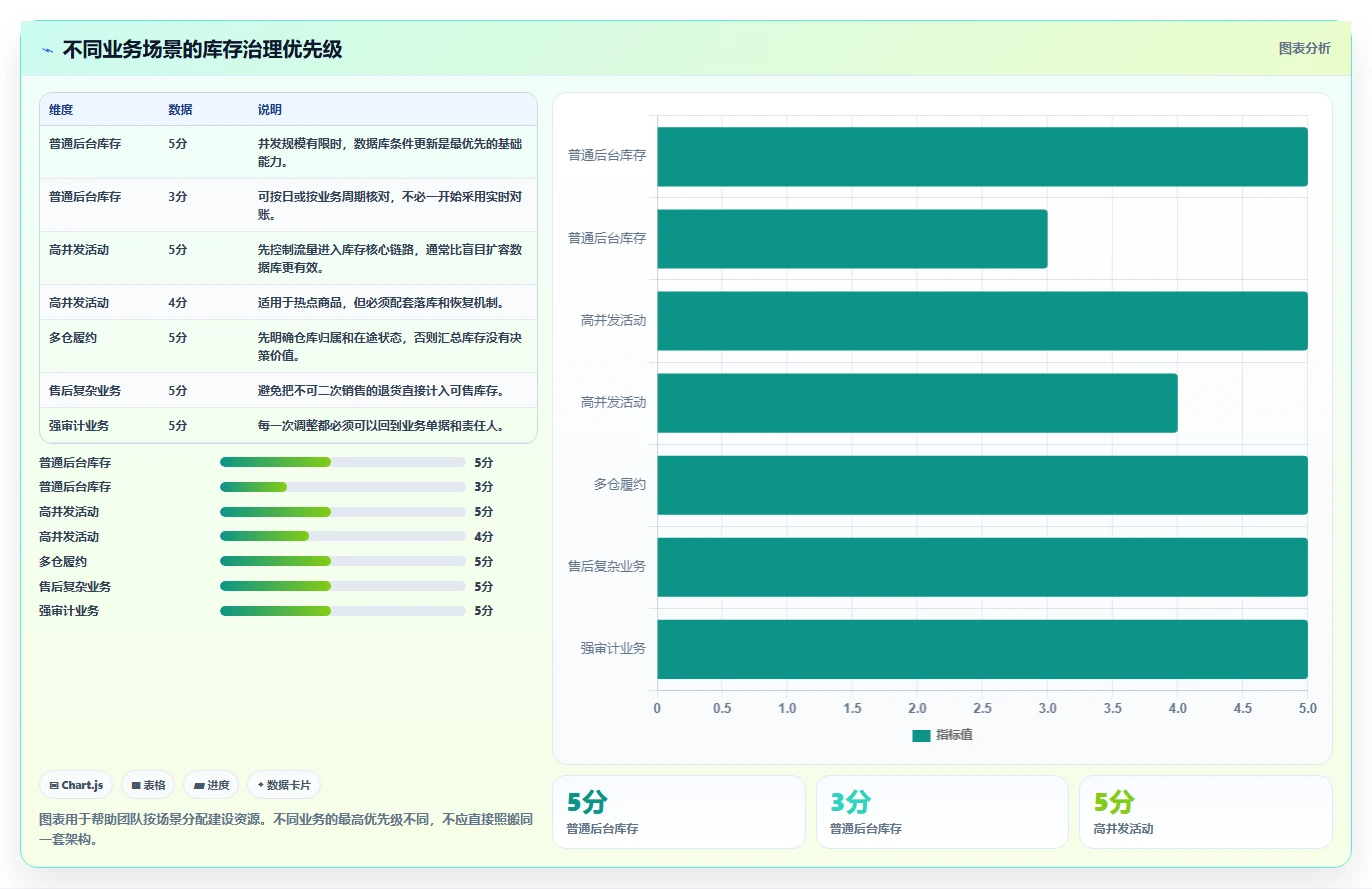Click the chart bar for 售后复杂业务
Viewport: 1372px width, 889px height.
(x=982, y=567)
